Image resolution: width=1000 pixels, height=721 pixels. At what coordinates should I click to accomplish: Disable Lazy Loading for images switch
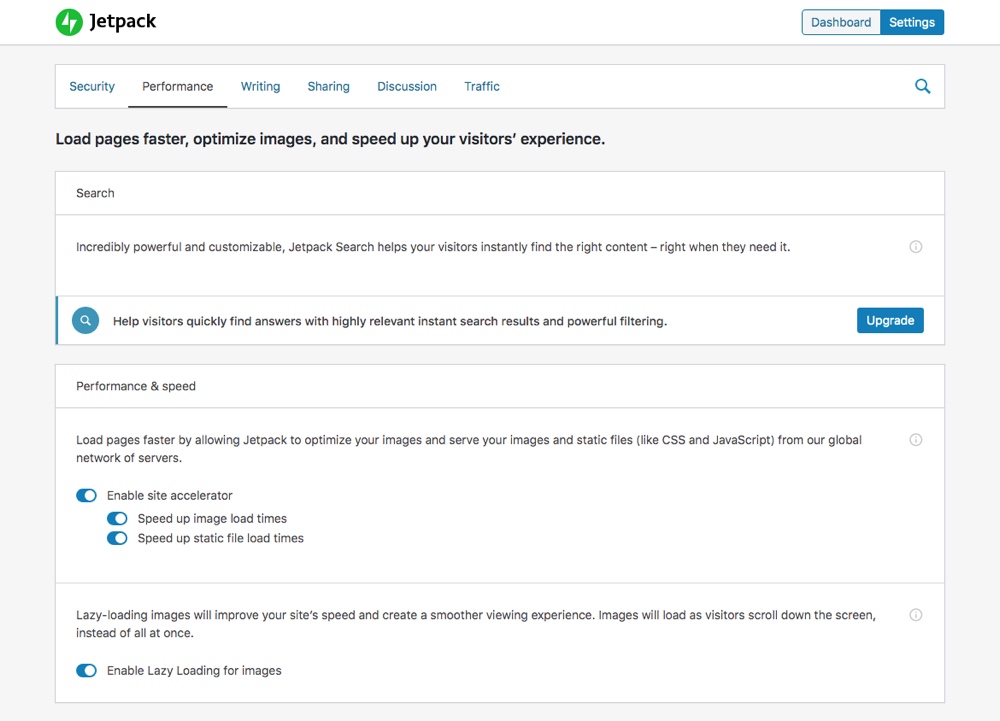[86, 671]
